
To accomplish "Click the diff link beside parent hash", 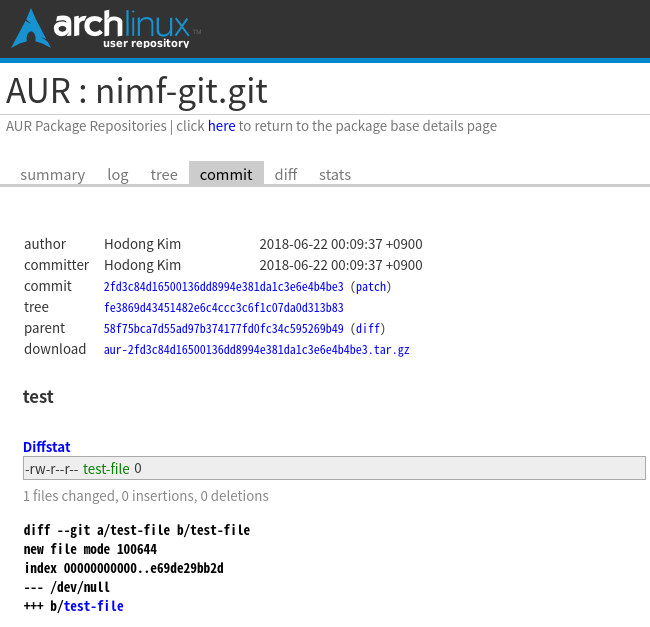I will 368,329.
